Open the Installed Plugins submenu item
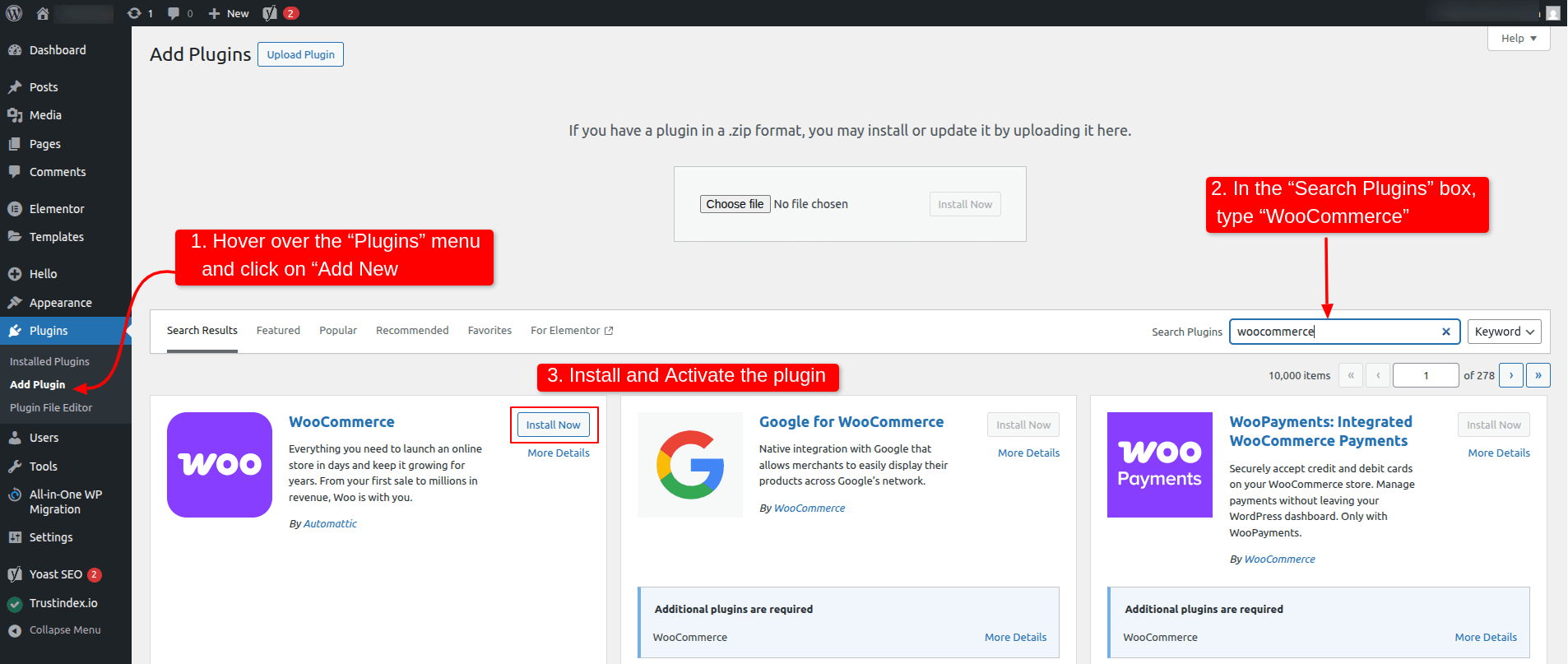1568x664 pixels. point(49,361)
